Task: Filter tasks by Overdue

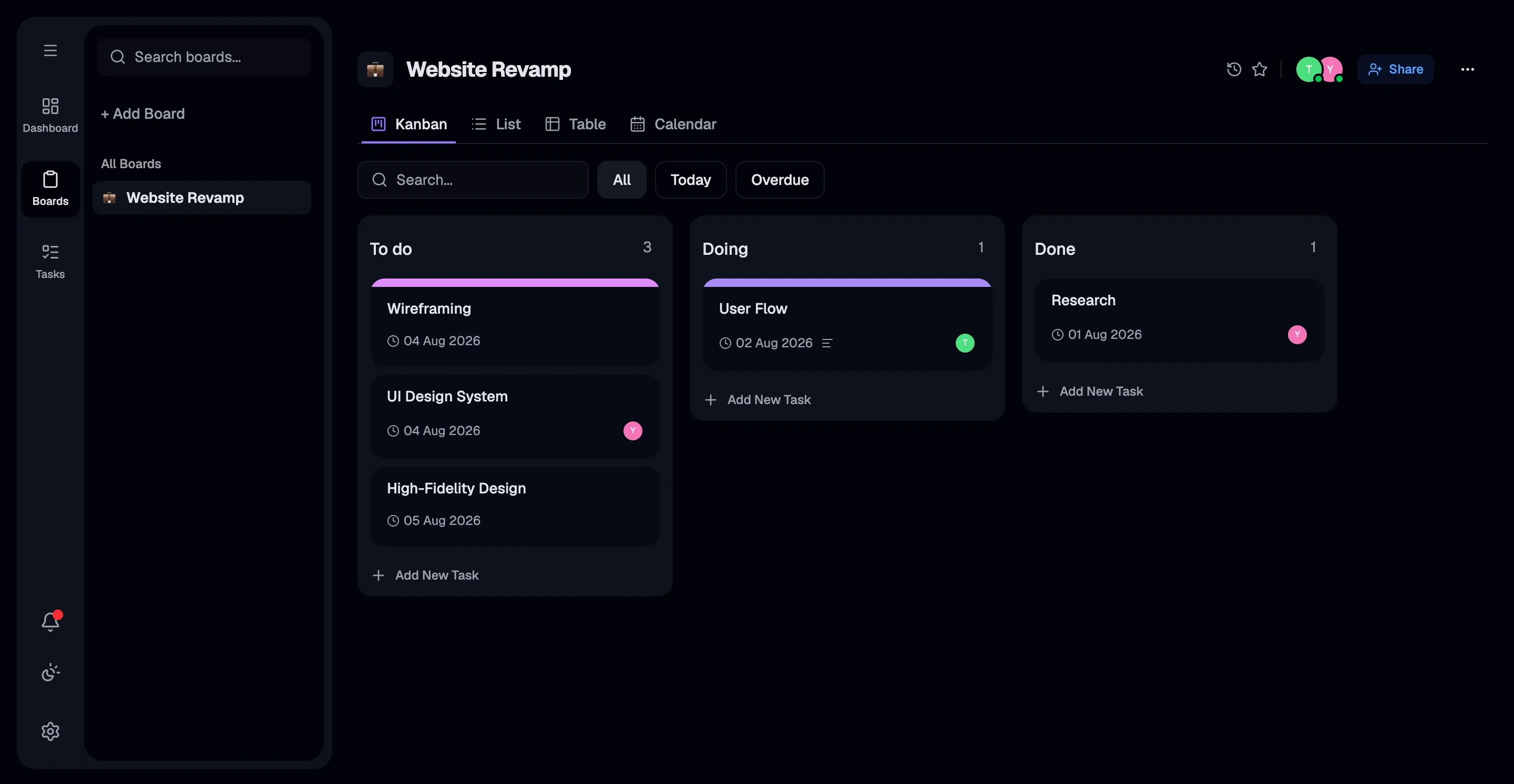Action: tap(780, 180)
